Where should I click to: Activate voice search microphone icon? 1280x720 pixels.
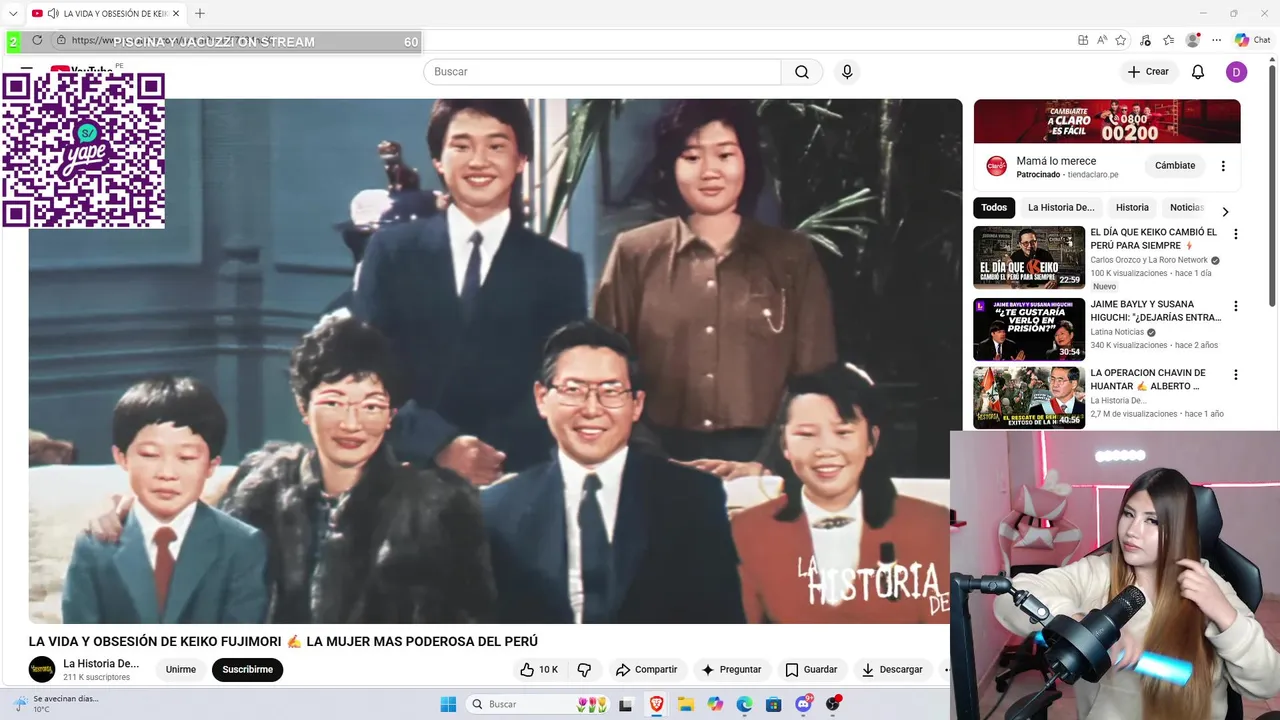(847, 72)
